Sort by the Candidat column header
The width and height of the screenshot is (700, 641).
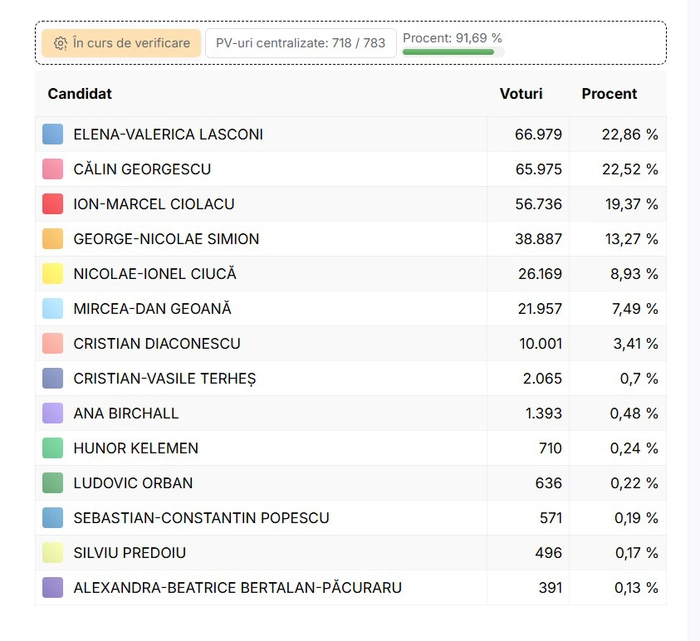80,94
